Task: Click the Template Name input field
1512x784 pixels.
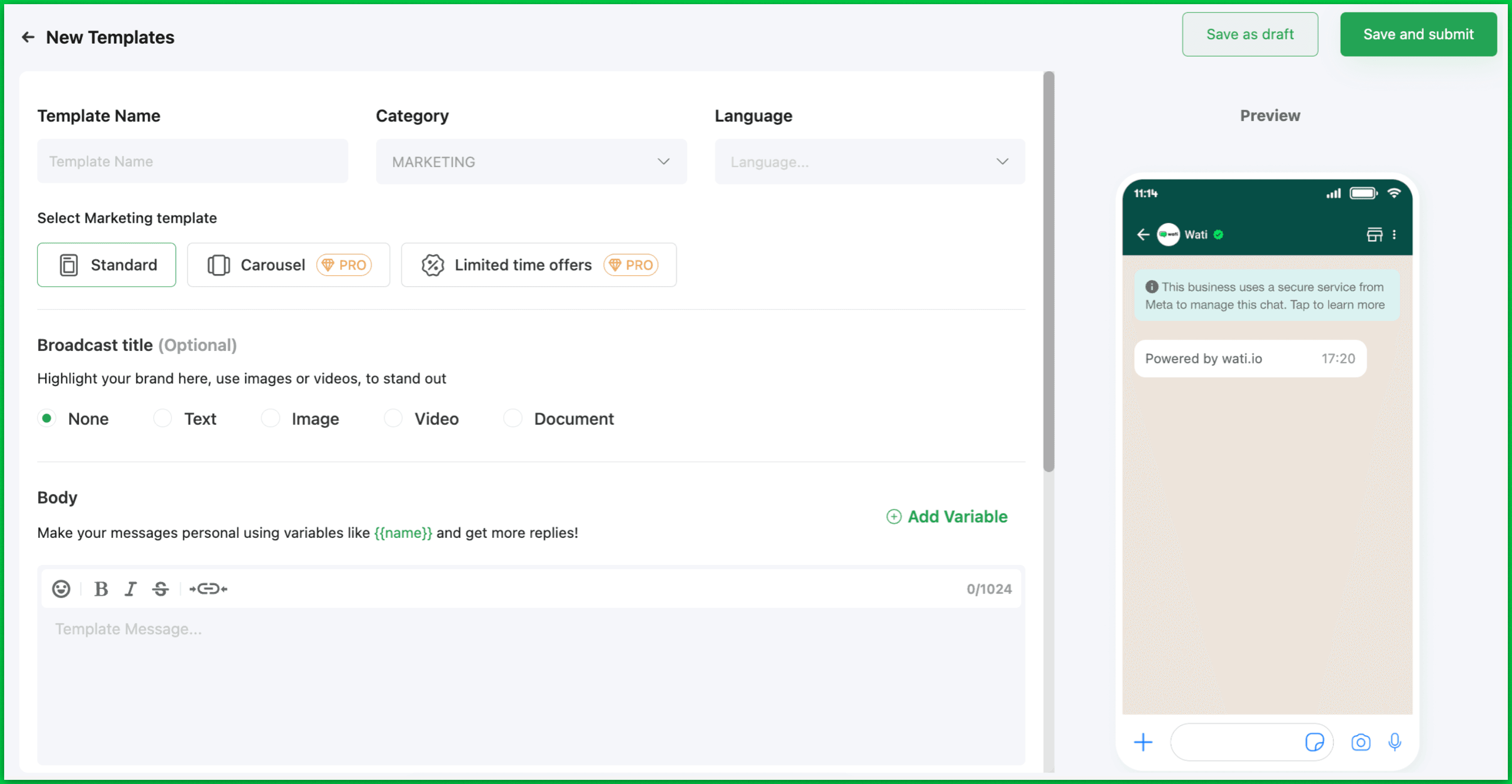Action: pos(193,161)
